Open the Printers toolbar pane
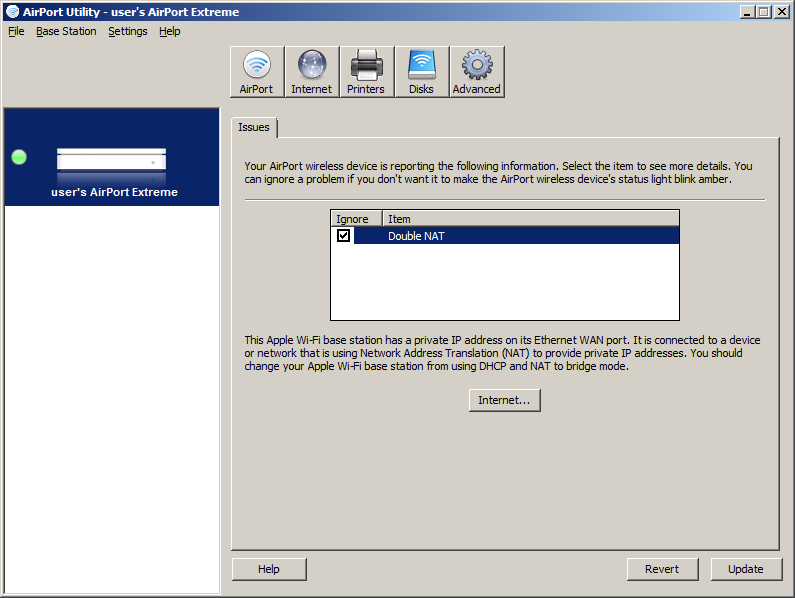 pos(366,72)
